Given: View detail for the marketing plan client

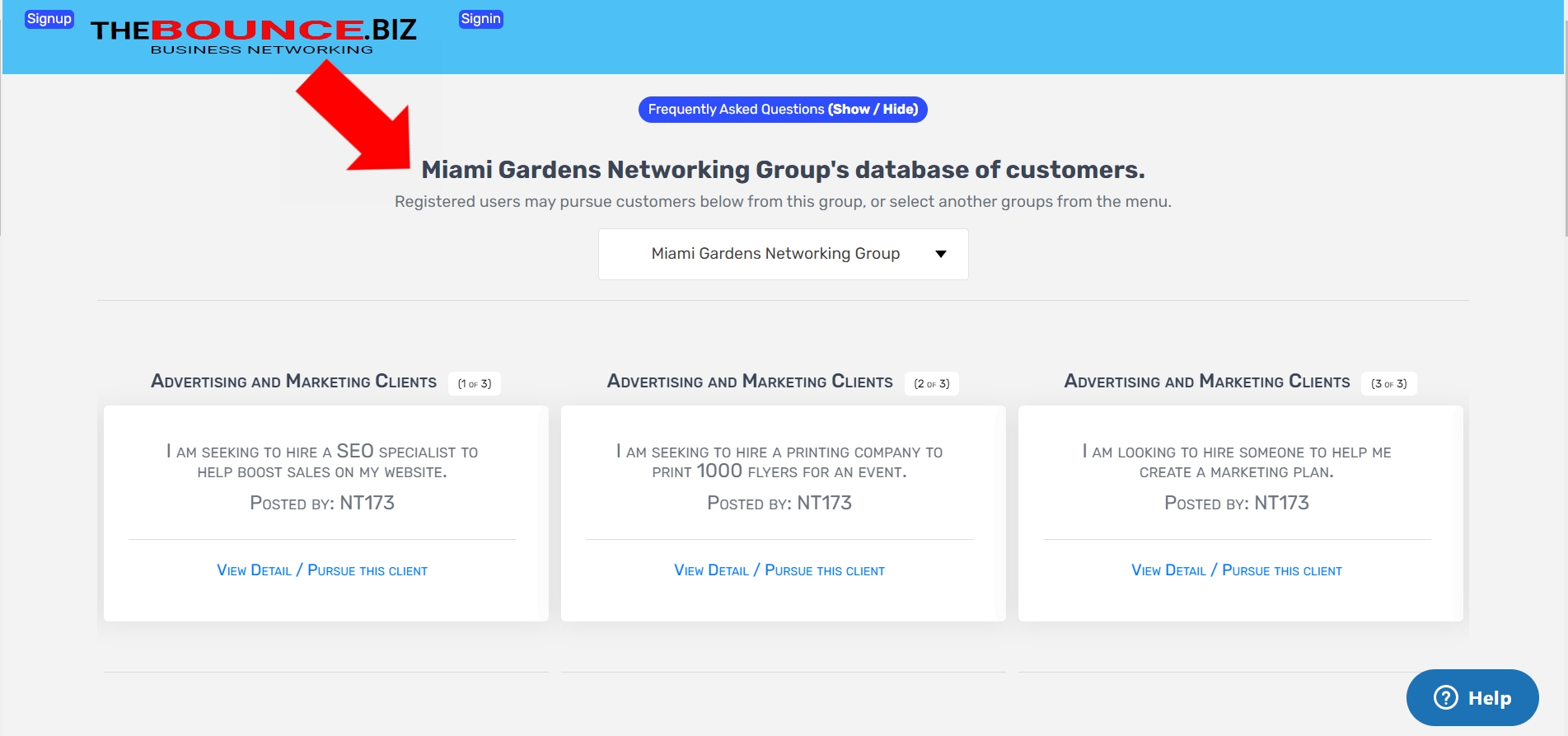Looking at the screenshot, I should 1236,570.
